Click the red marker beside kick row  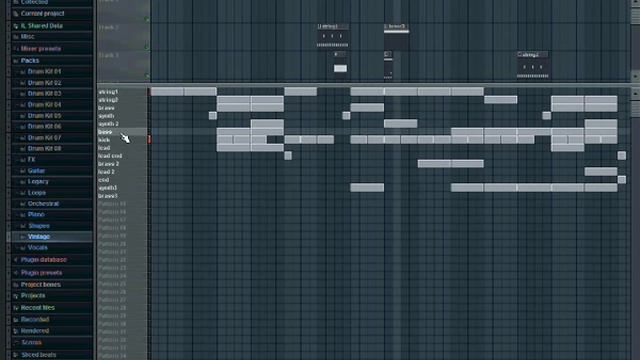149,140
